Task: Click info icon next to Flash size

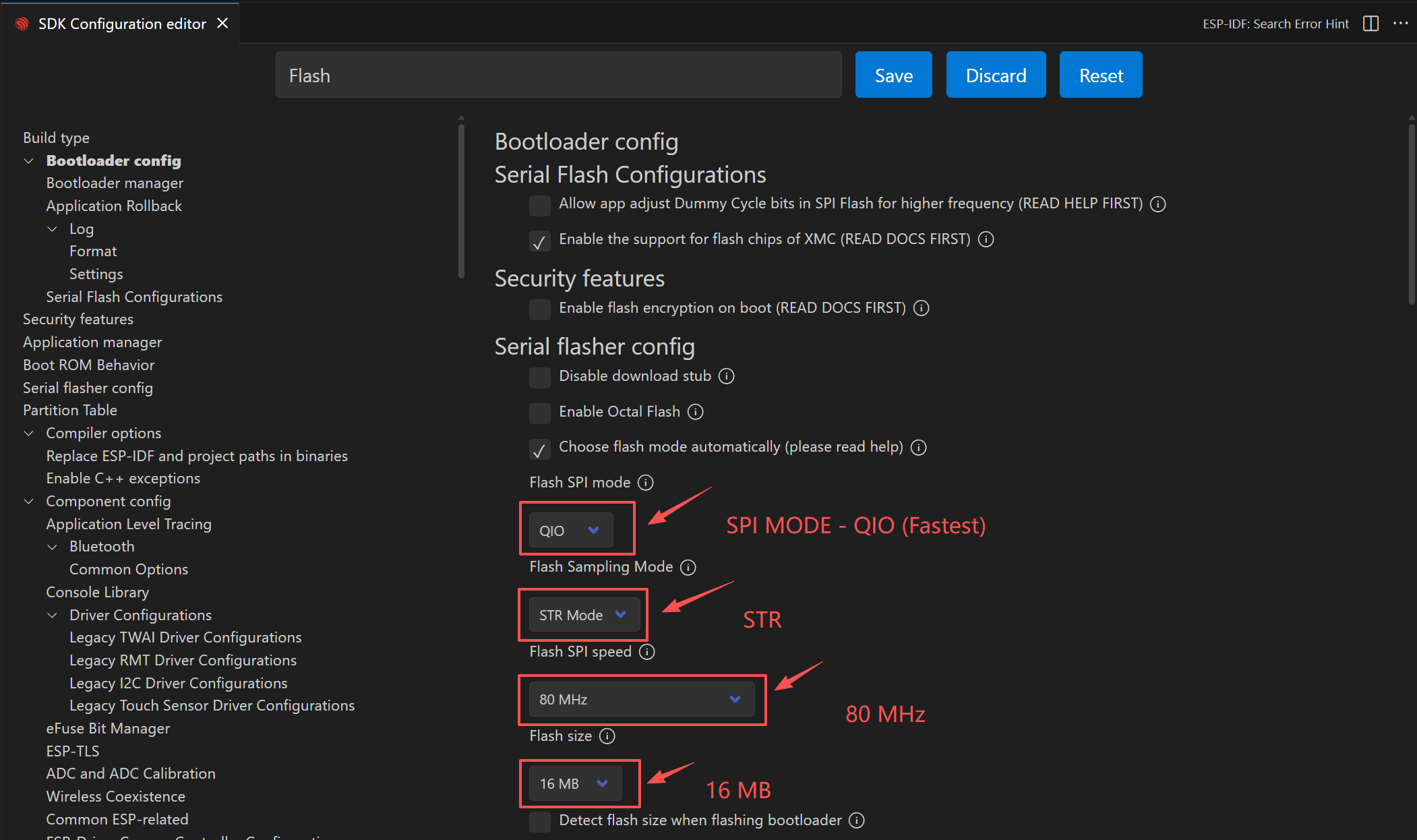Action: click(607, 736)
